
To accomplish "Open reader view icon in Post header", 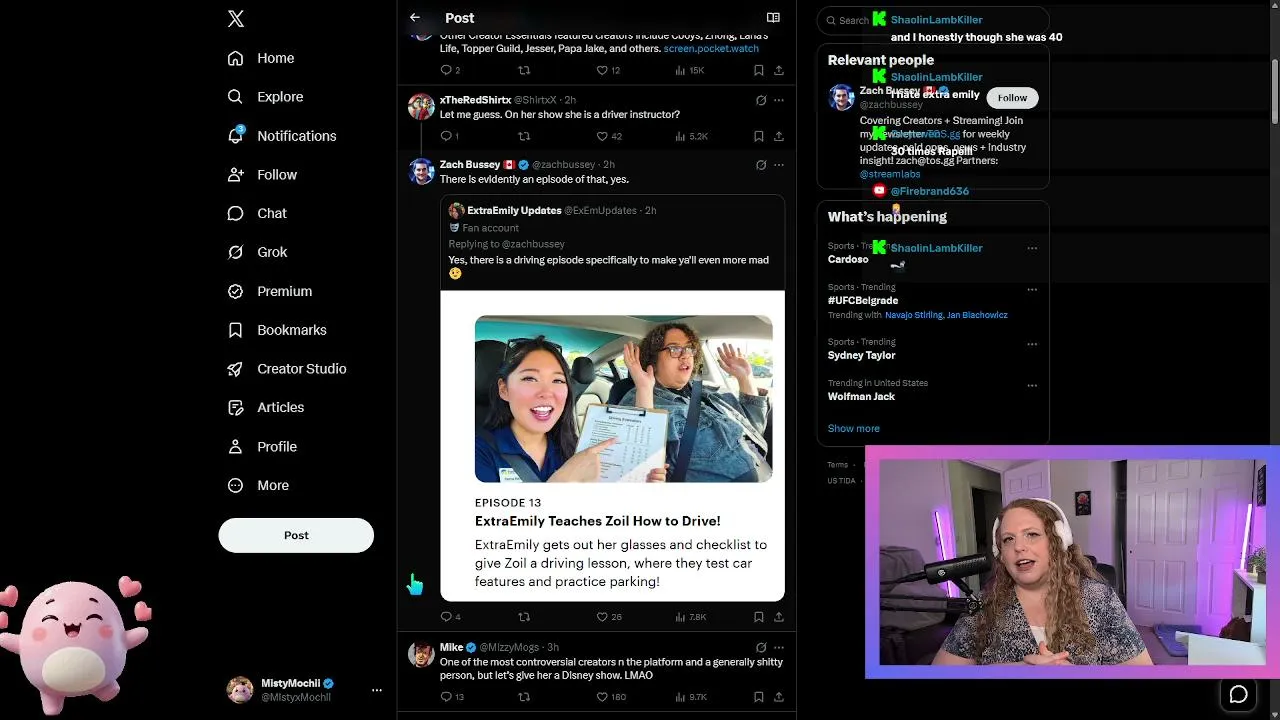I will coord(773,18).
